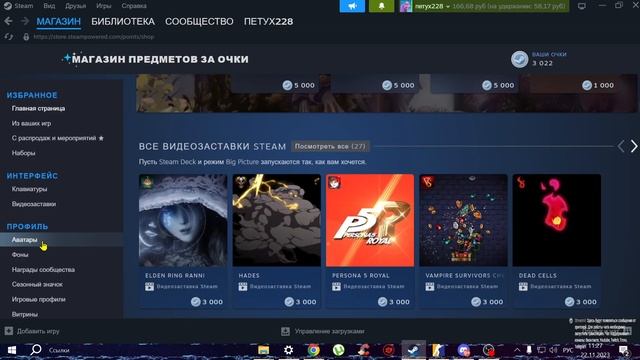The image size is (640, 360).
Task: Click the Посмотреть все (27) button
Action: coord(330,146)
